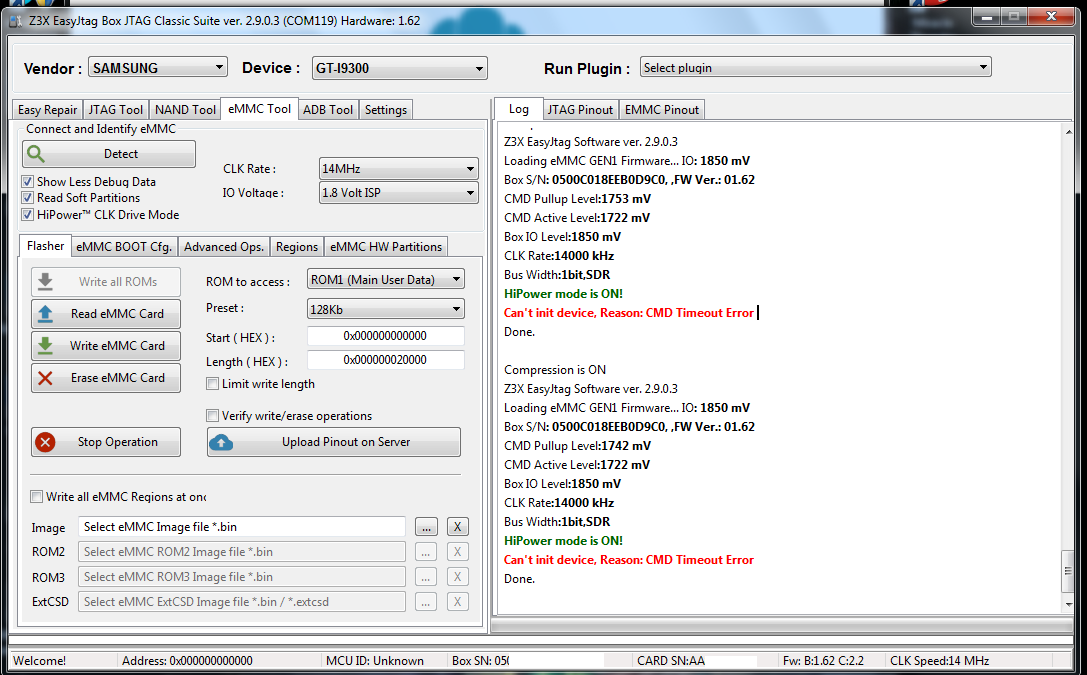Enable Verify write/erase operations checkbox
The width and height of the screenshot is (1087, 675).
coord(213,416)
